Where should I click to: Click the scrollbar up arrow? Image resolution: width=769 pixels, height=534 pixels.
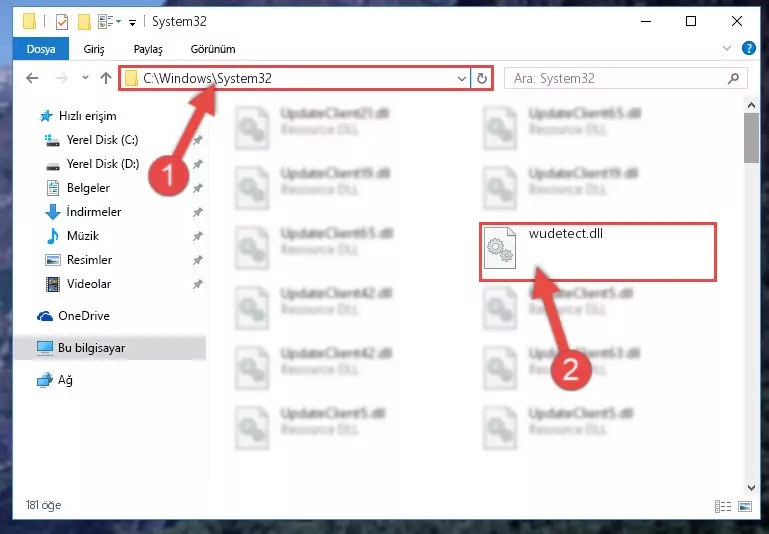point(751,105)
